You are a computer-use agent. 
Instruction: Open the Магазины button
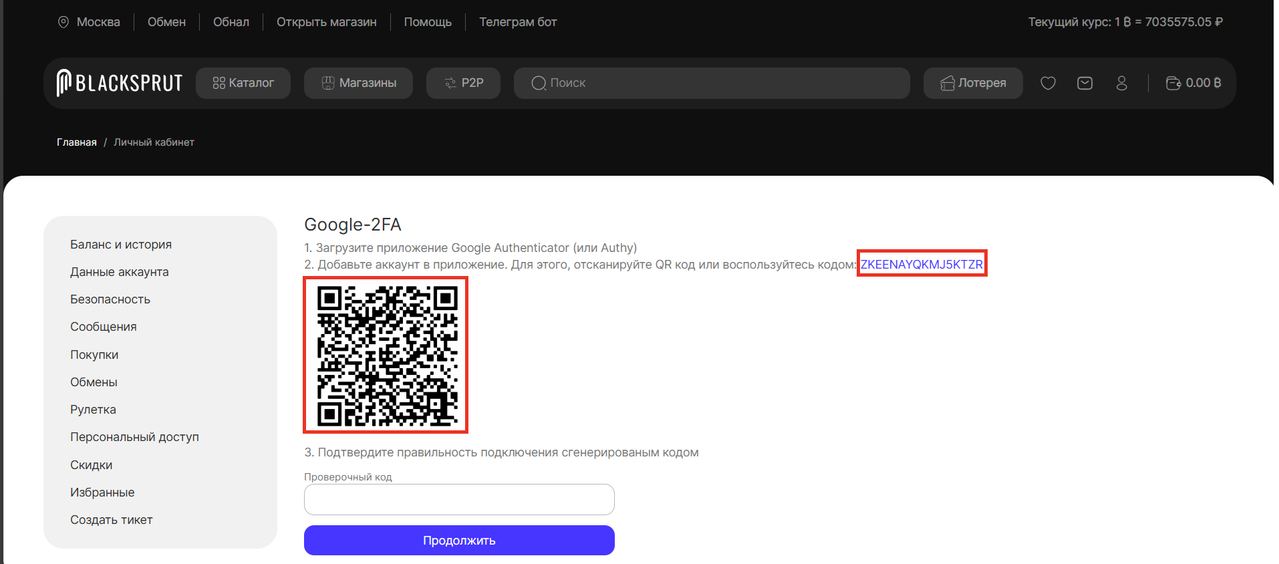coord(358,83)
